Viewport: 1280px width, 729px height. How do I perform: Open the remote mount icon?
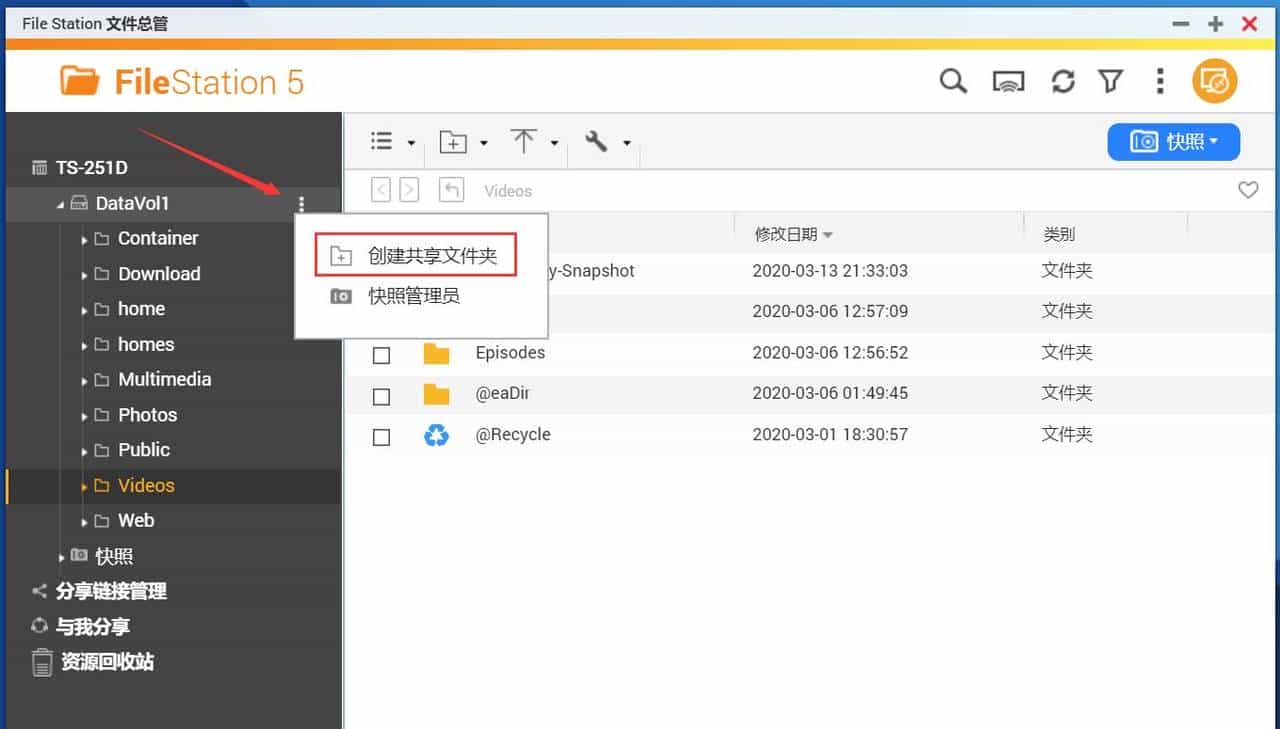click(1008, 82)
